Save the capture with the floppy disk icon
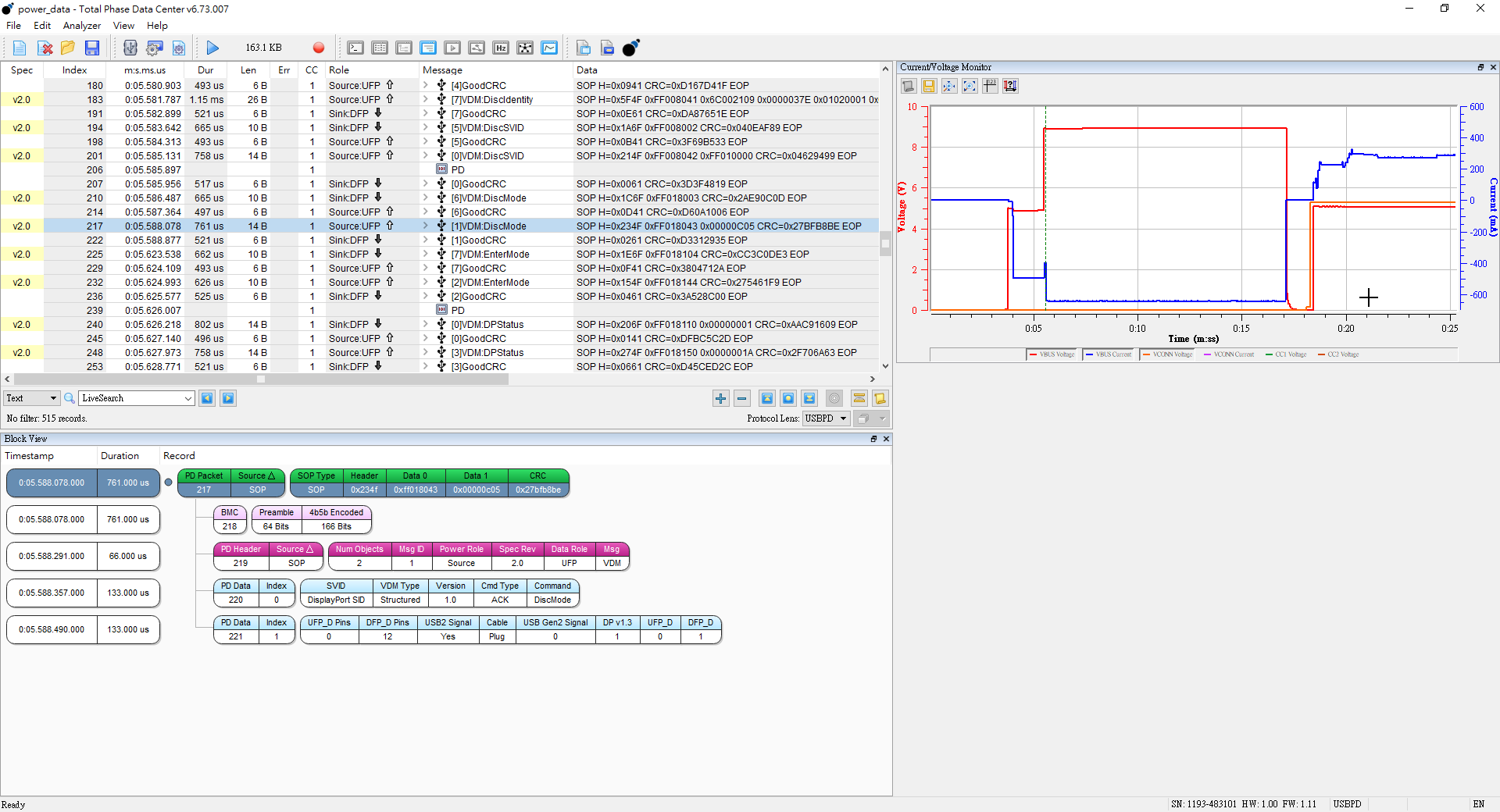 (x=92, y=48)
